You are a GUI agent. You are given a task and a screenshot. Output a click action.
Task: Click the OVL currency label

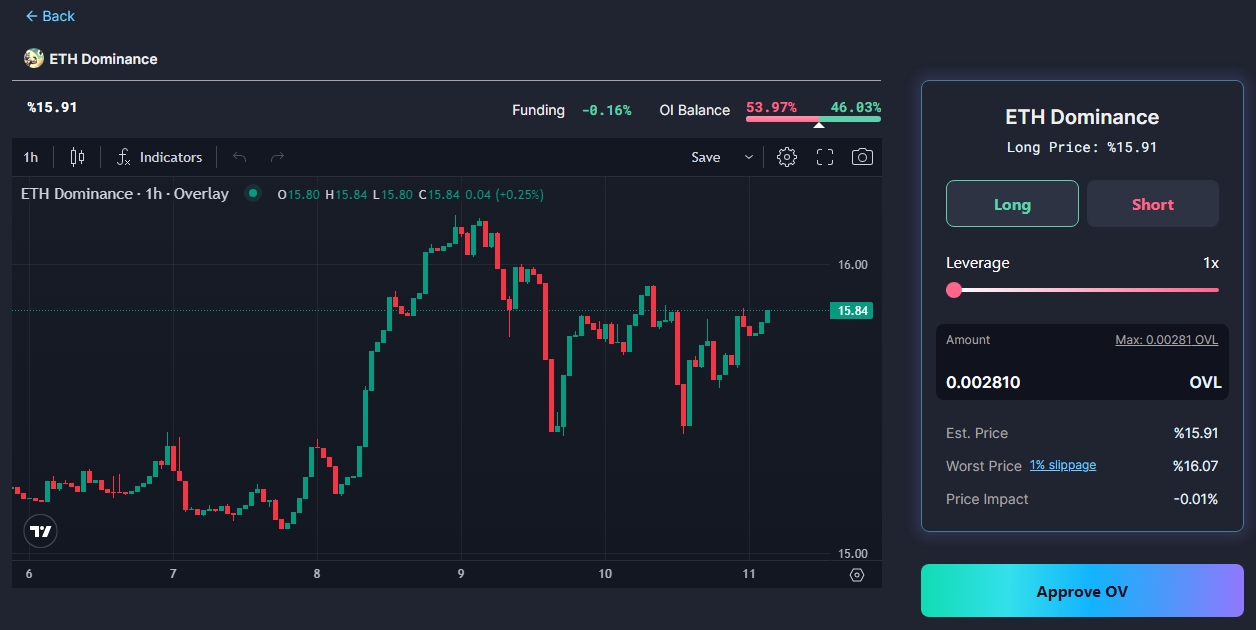tap(1205, 382)
